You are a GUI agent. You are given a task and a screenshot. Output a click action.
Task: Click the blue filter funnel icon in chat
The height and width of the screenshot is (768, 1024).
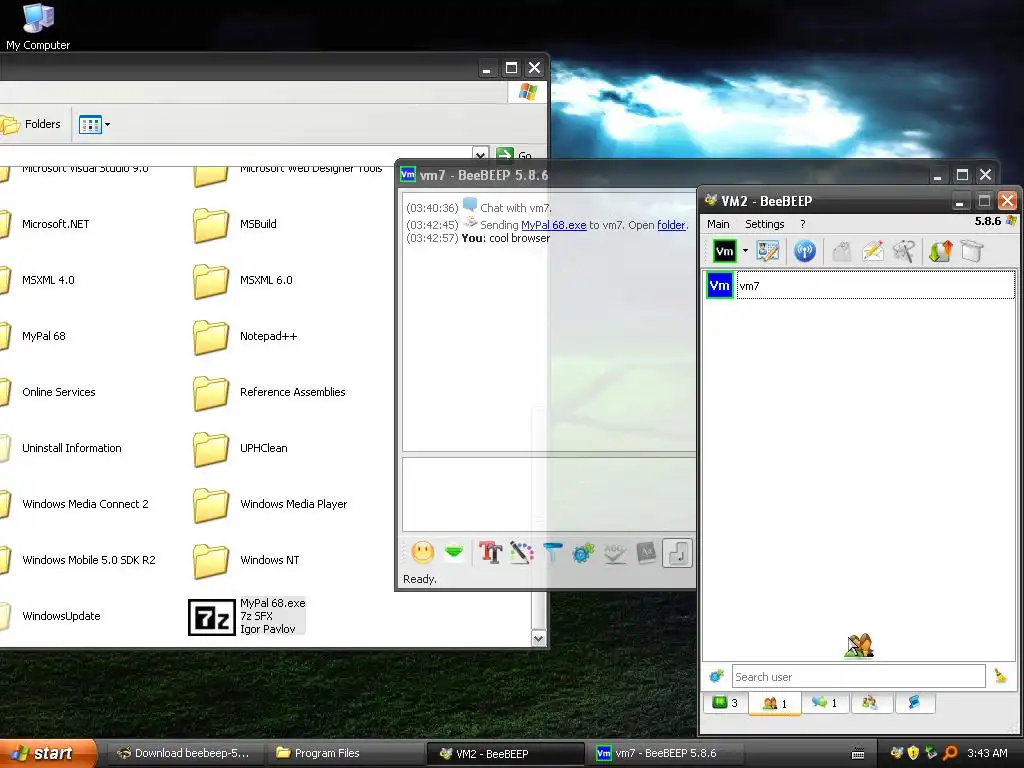552,553
